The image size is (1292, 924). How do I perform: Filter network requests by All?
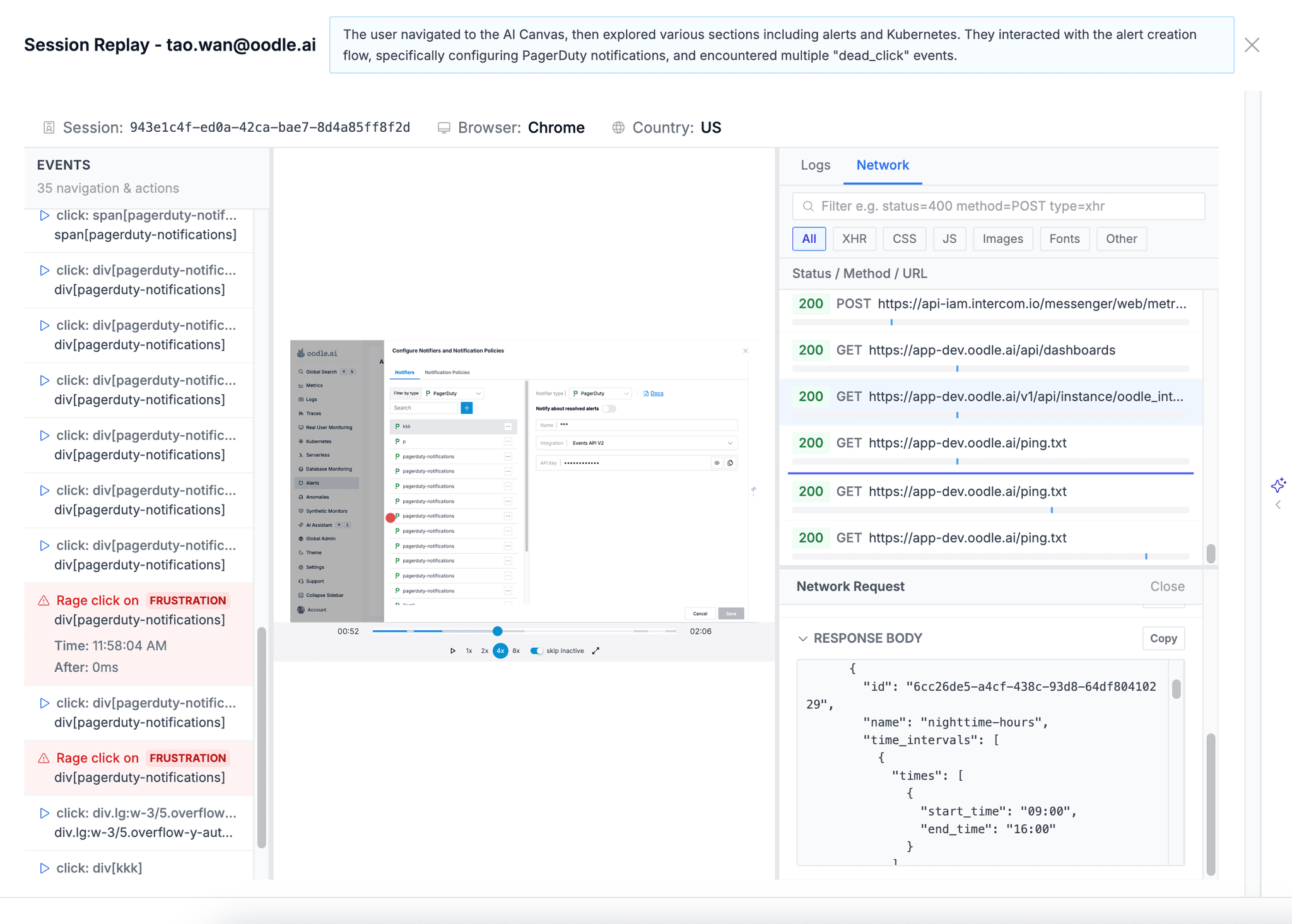[809, 239]
